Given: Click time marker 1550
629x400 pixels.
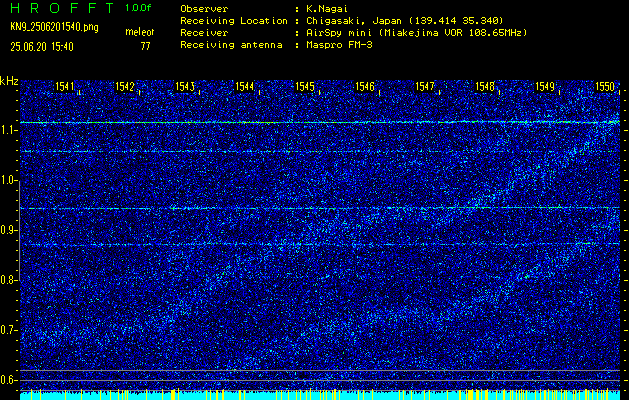Looking at the screenshot, I should (605, 86).
